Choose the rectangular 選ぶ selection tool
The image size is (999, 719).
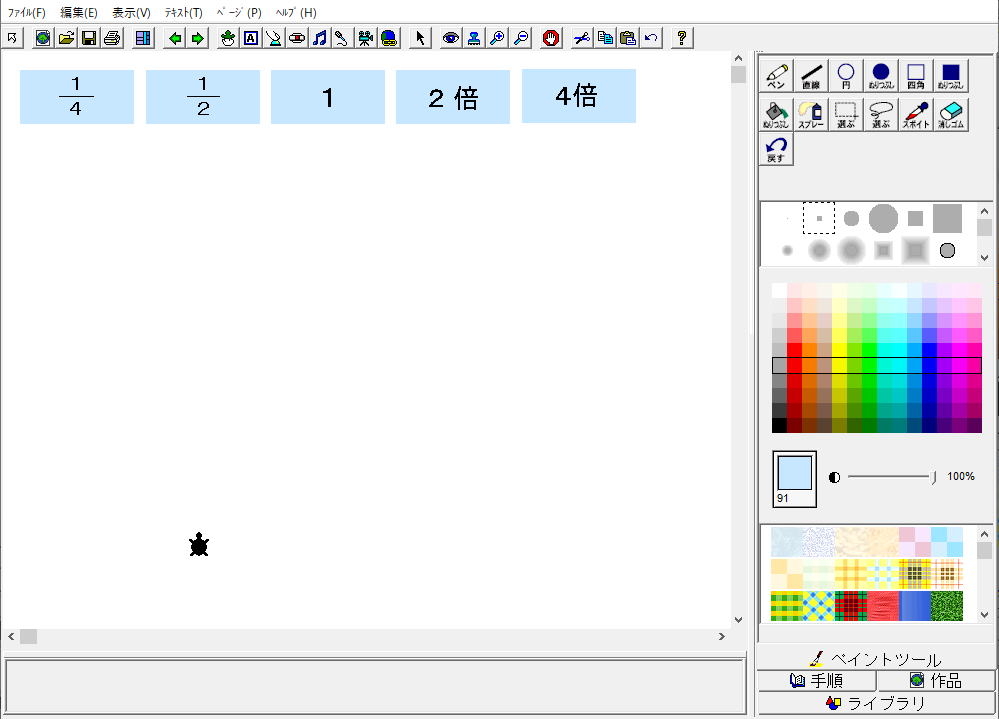tap(846, 115)
